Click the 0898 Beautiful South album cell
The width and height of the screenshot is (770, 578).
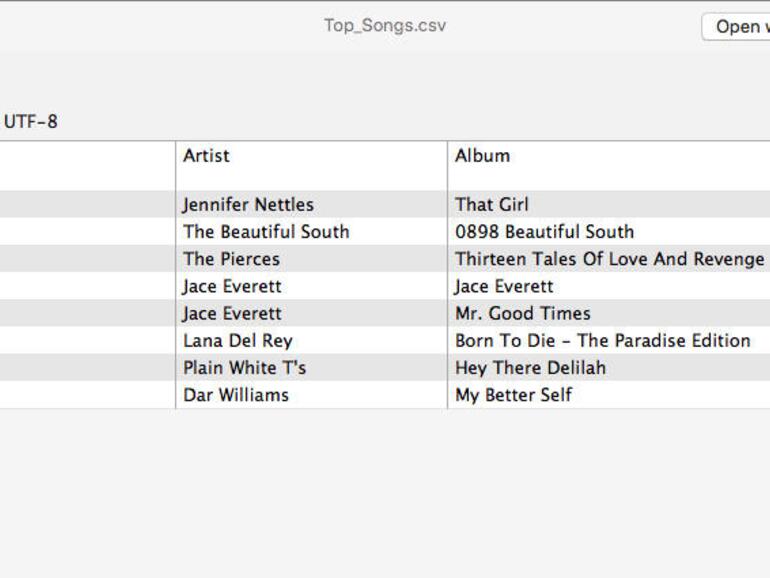click(544, 232)
